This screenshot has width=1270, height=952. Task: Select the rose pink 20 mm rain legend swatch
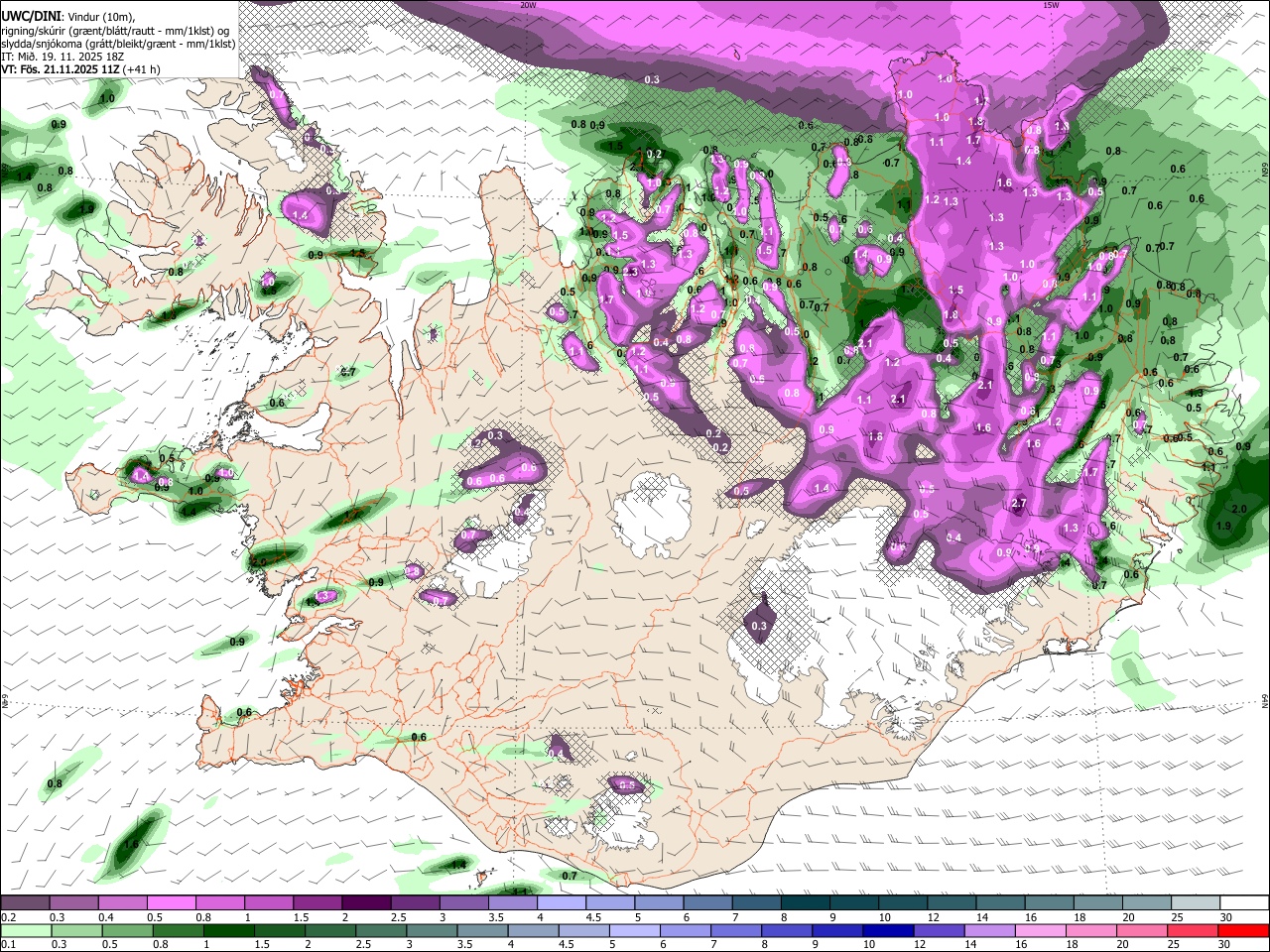point(1142,930)
